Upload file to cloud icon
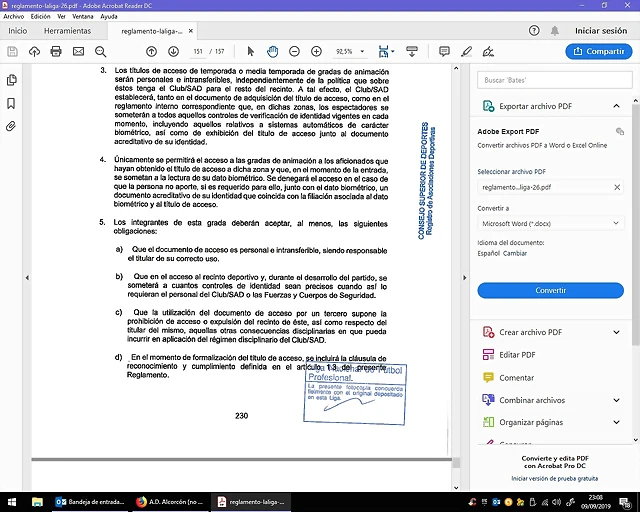Image resolution: width=640 pixels, height=512 pixels. pos(34,51)
